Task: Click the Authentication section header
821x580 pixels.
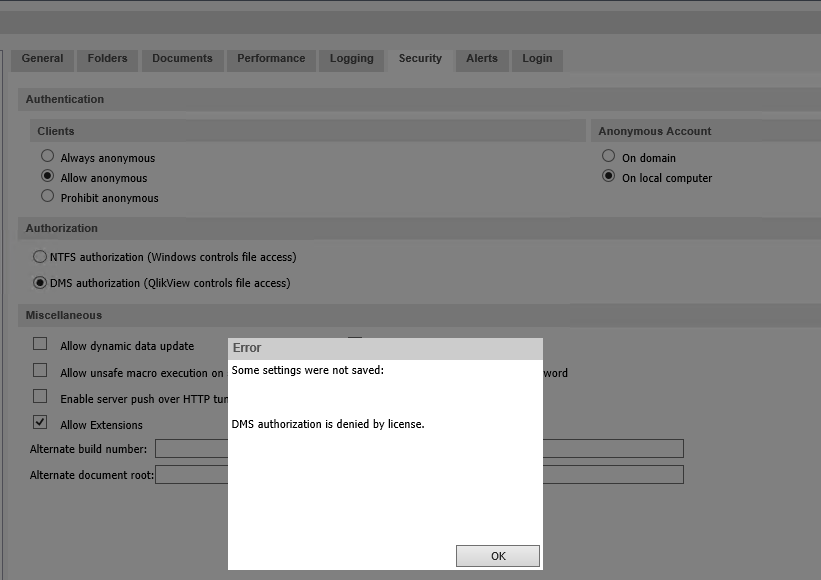Action: point(419,99)
